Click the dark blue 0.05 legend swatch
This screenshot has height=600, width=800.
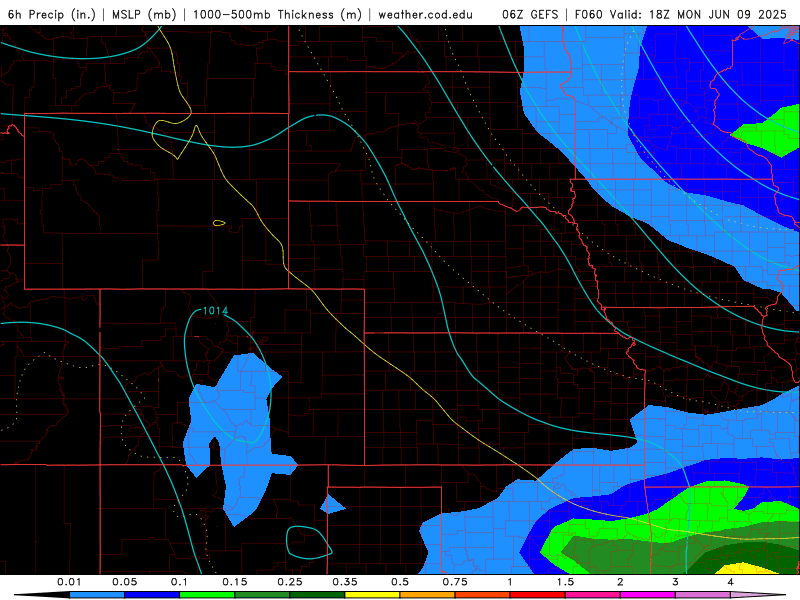tap(152, 595)
